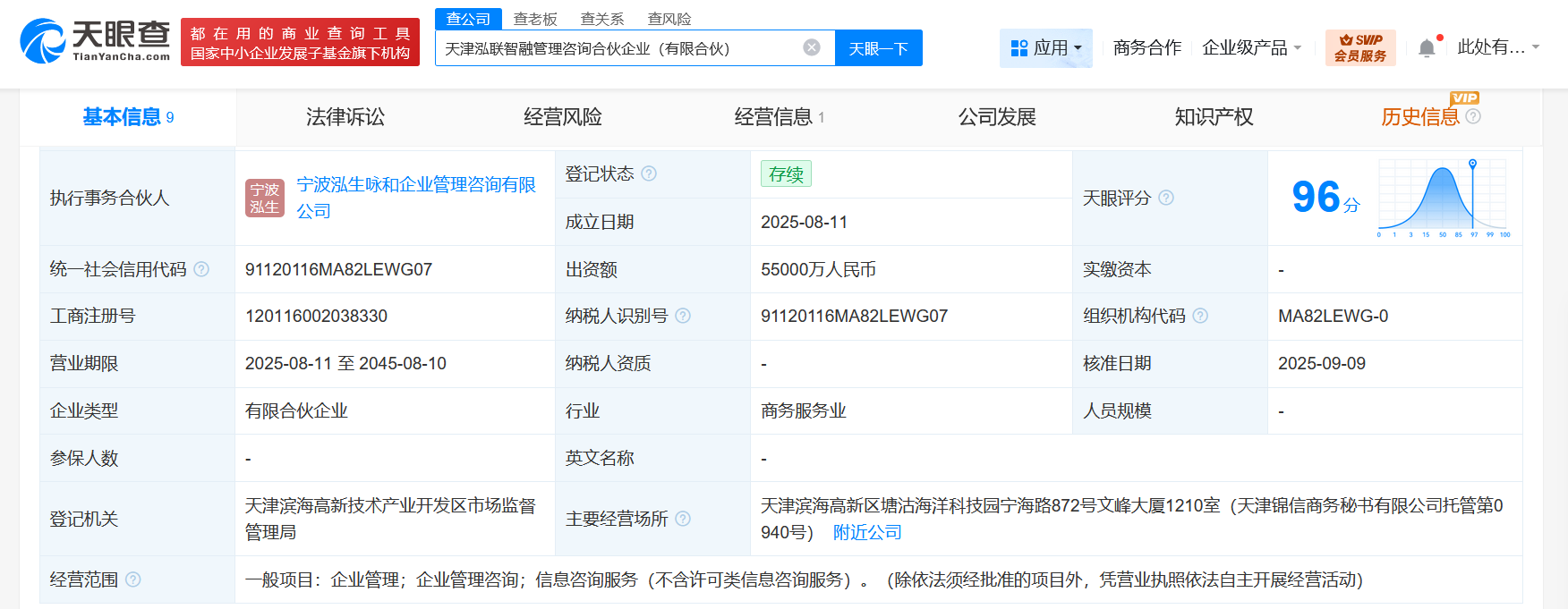Click help icon next to 登记状态
The image size is (1568, 609).
(x=649, y=173)
